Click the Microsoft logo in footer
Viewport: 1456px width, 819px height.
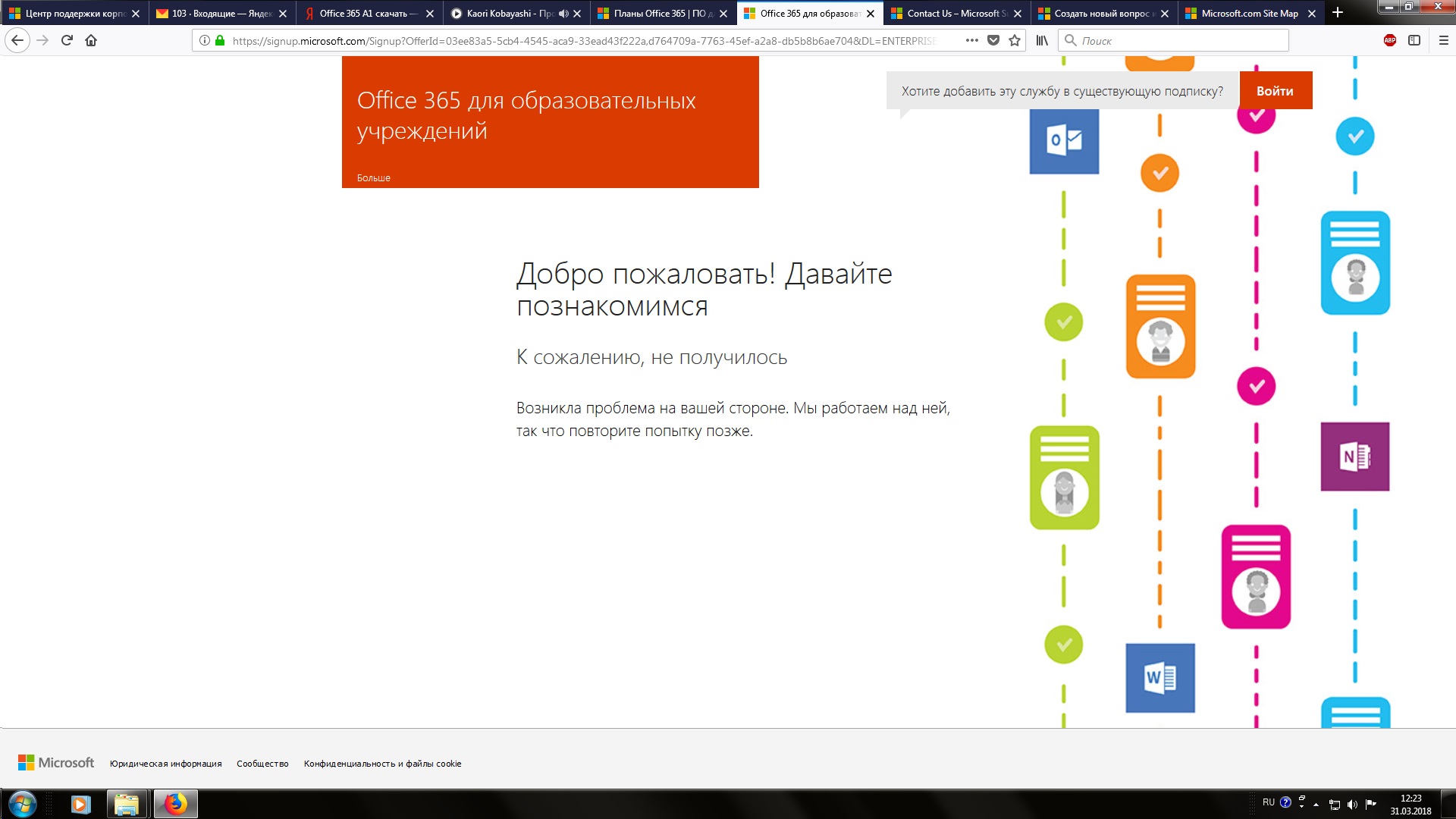56,763
